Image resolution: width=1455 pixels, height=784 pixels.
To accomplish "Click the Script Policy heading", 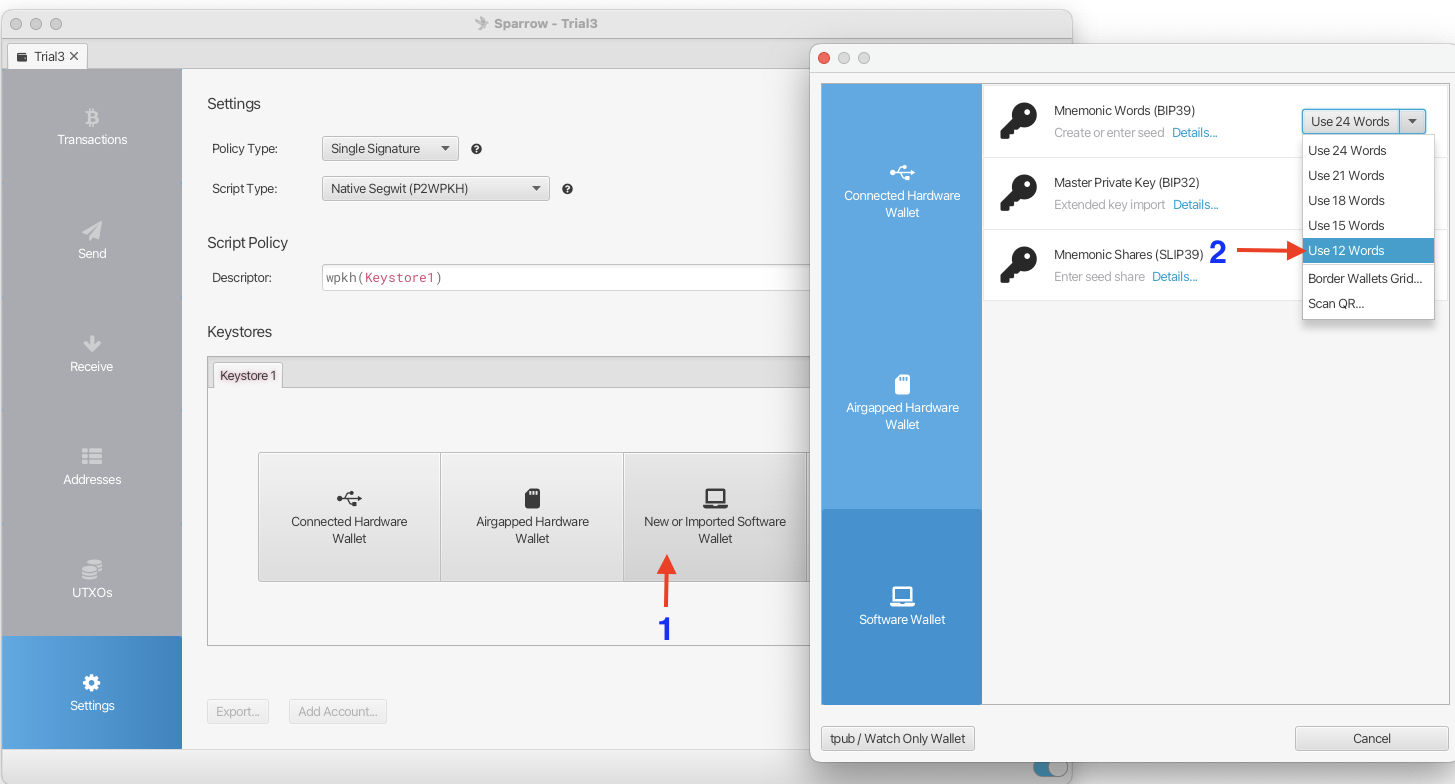I will (248, 243).
